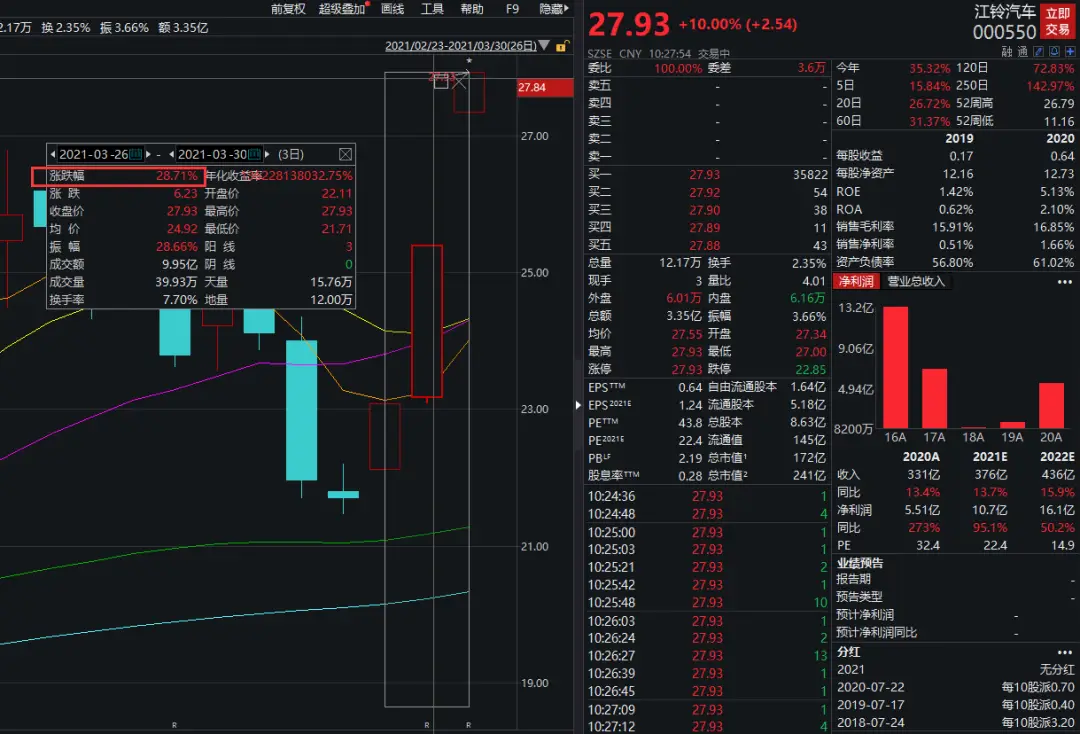
Task: Click the 融 margin trading icon
Action: [x=1006, y=51]
